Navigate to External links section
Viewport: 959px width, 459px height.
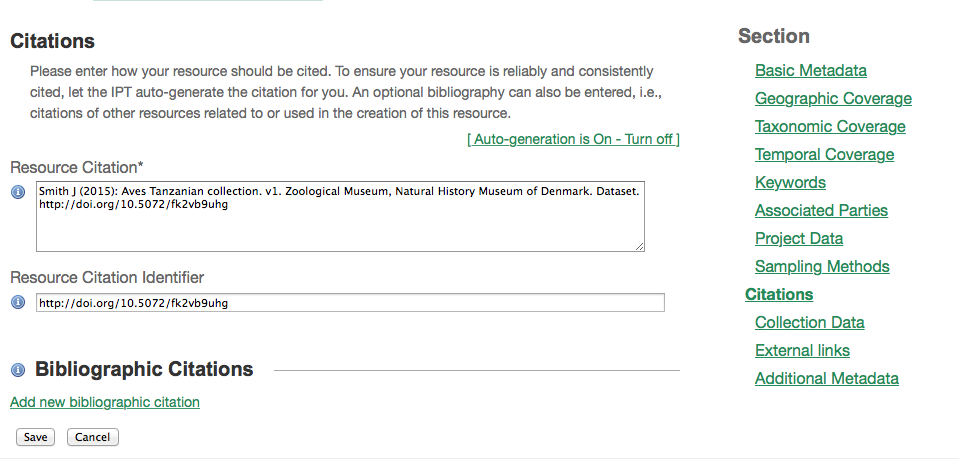802,351
